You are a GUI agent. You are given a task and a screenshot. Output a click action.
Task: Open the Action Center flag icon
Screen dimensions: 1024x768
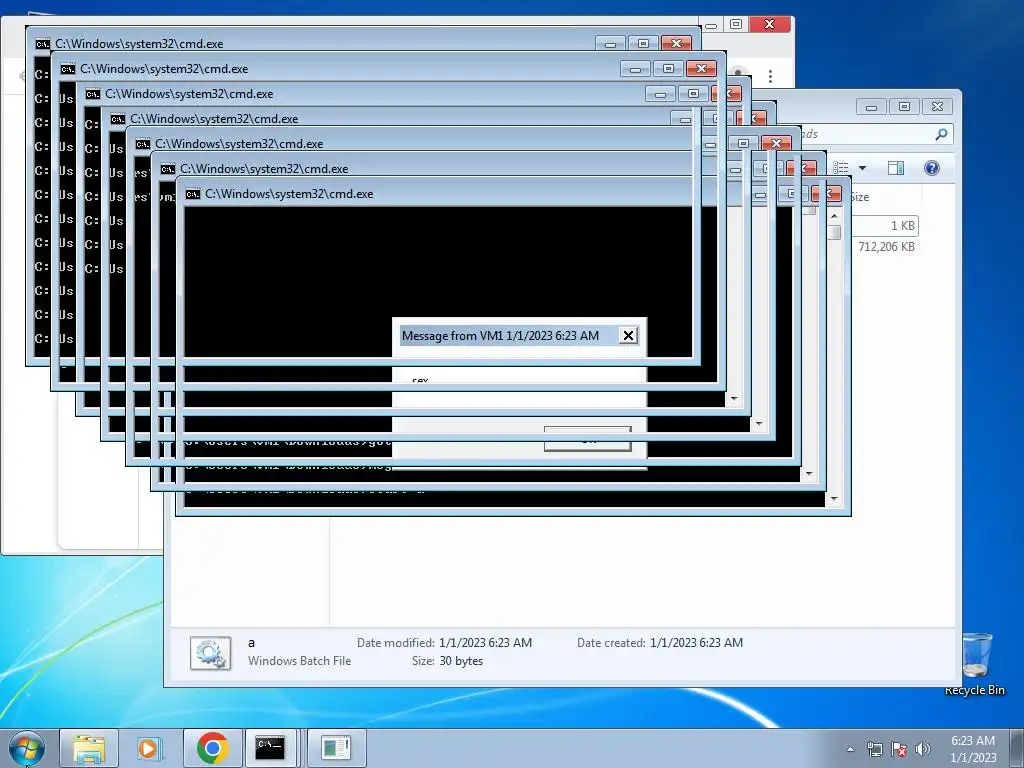899,749
